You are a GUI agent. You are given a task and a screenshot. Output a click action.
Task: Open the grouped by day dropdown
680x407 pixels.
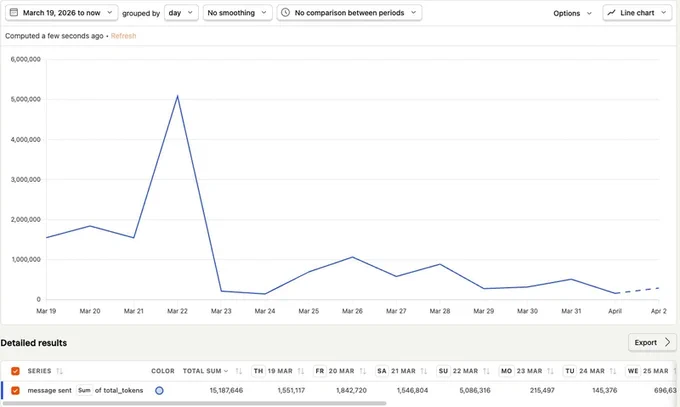pyautogui.click(x=181, y=13)
